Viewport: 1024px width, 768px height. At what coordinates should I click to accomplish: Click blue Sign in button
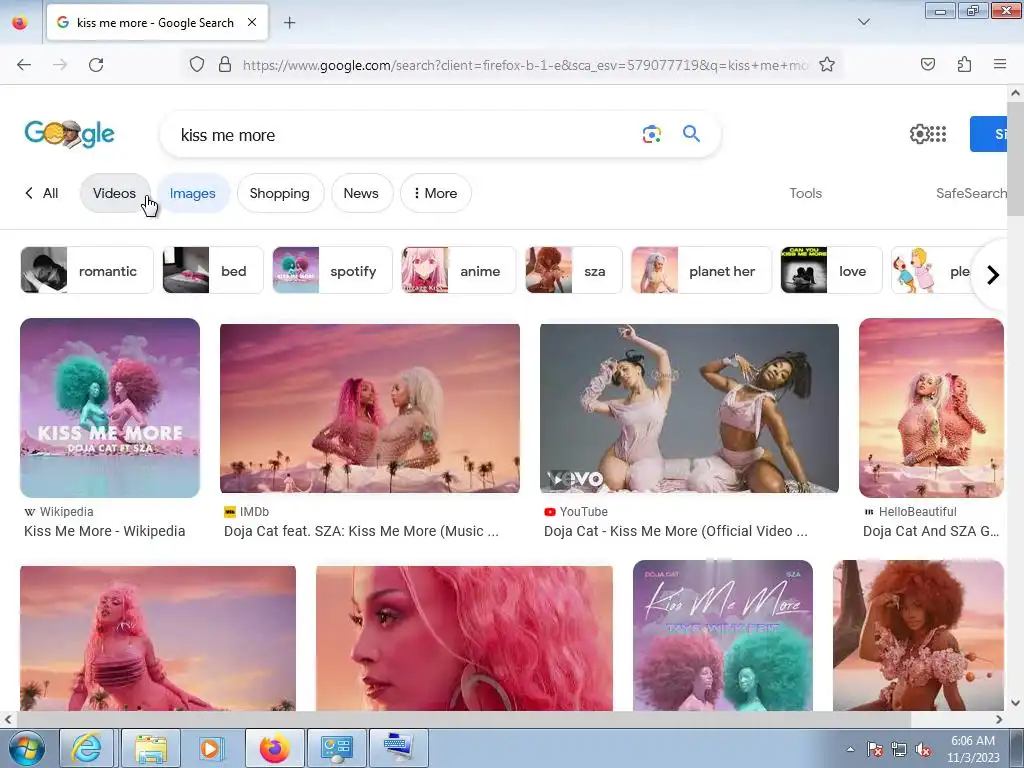click(989, 134)
